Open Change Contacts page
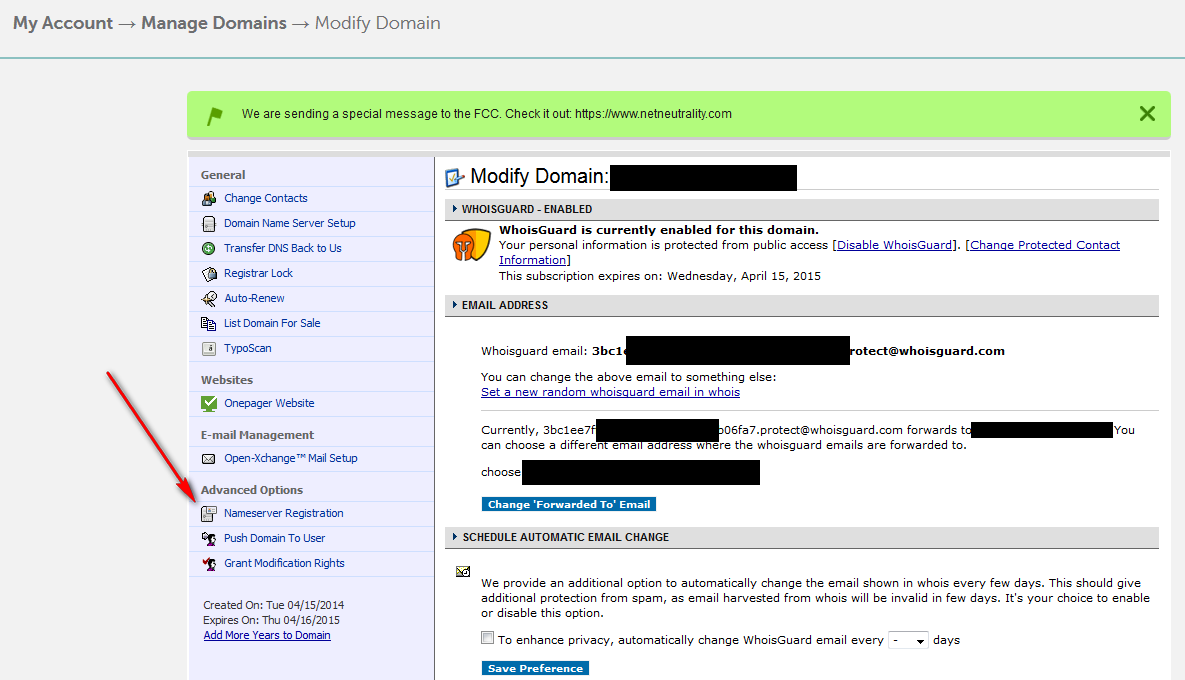The height and width of the screenshot is (680, 1185). tap(265, 198)
